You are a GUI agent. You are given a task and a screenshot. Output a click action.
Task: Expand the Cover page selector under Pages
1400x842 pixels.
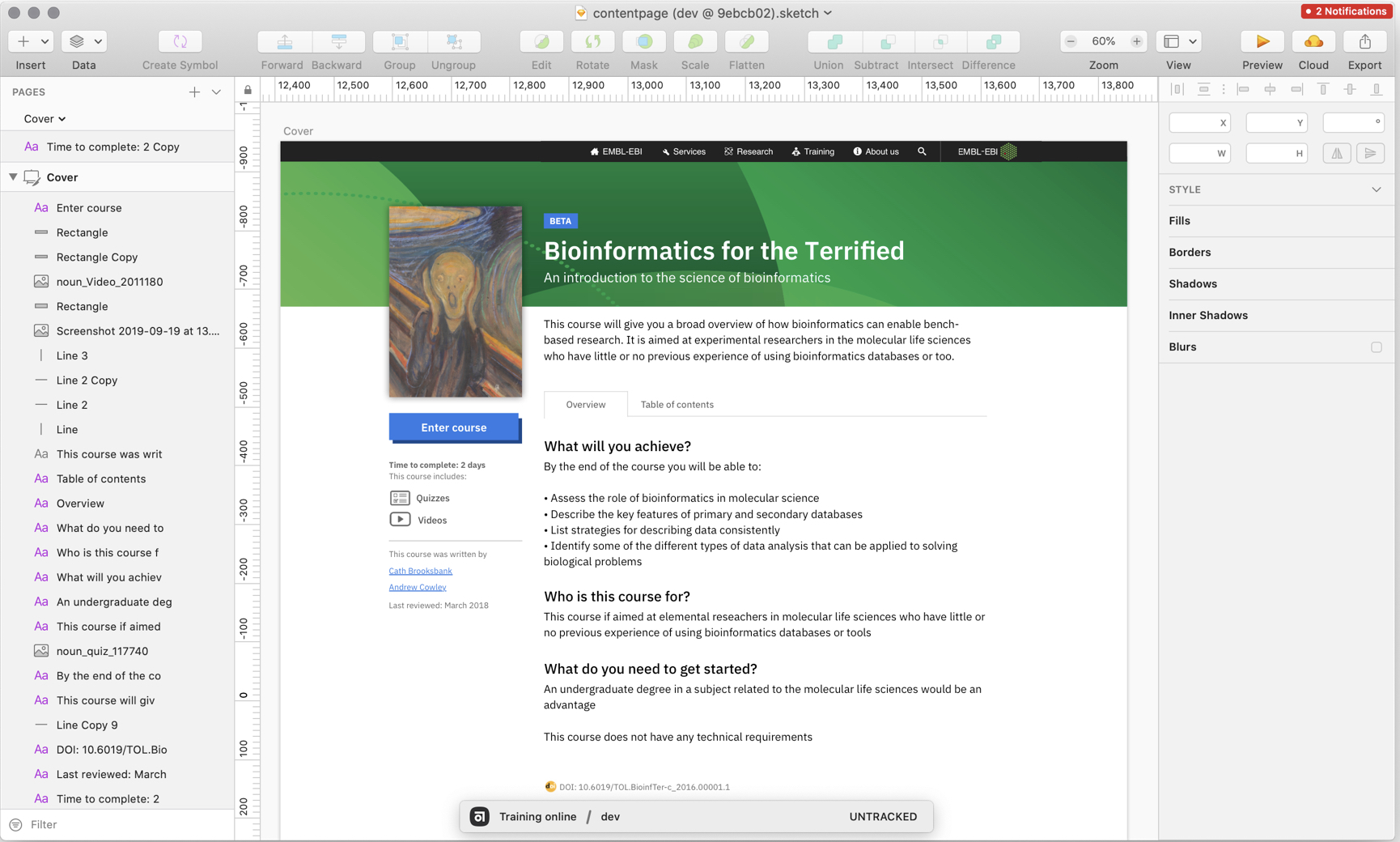(62, 118)
